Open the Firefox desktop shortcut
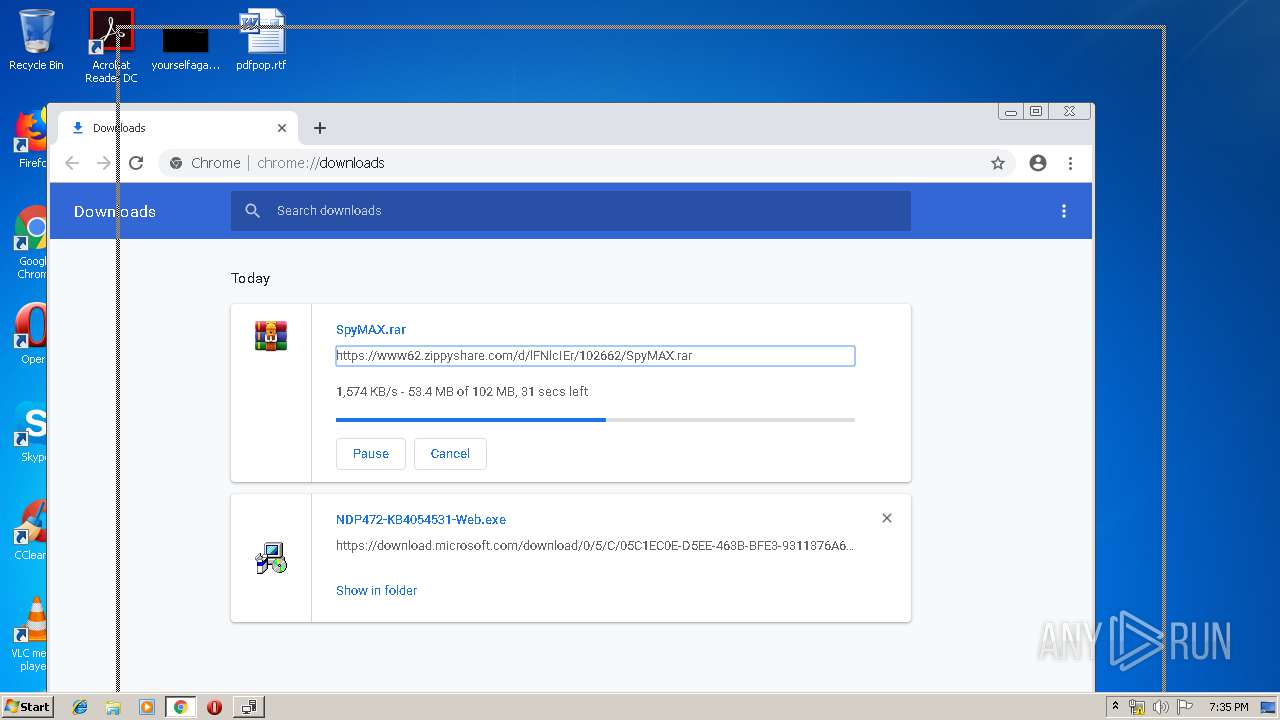This screenshot has height=720, width=1280. coord(33,140)
